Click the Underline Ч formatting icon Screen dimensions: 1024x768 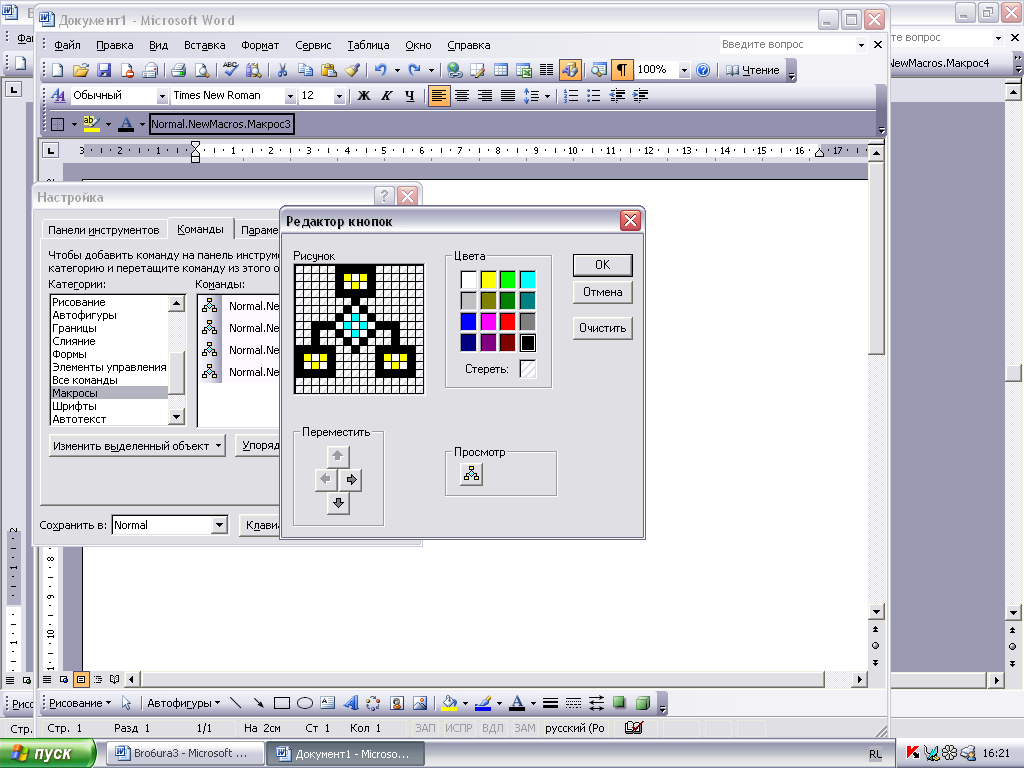coord(409,96)
